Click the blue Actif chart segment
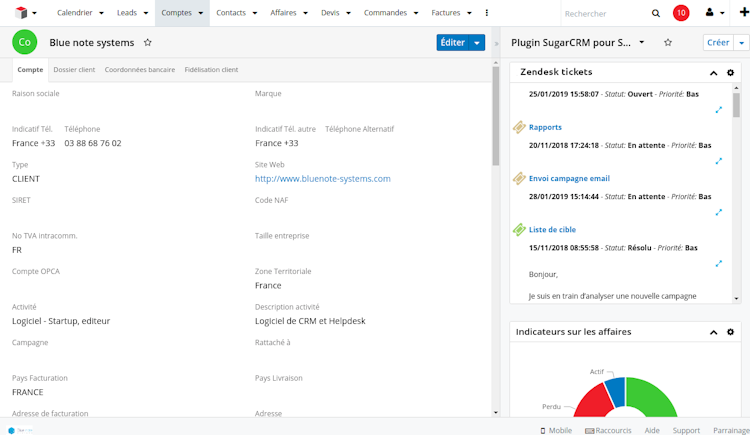Viewport: 750px width, 435px height. click(617, 390)
